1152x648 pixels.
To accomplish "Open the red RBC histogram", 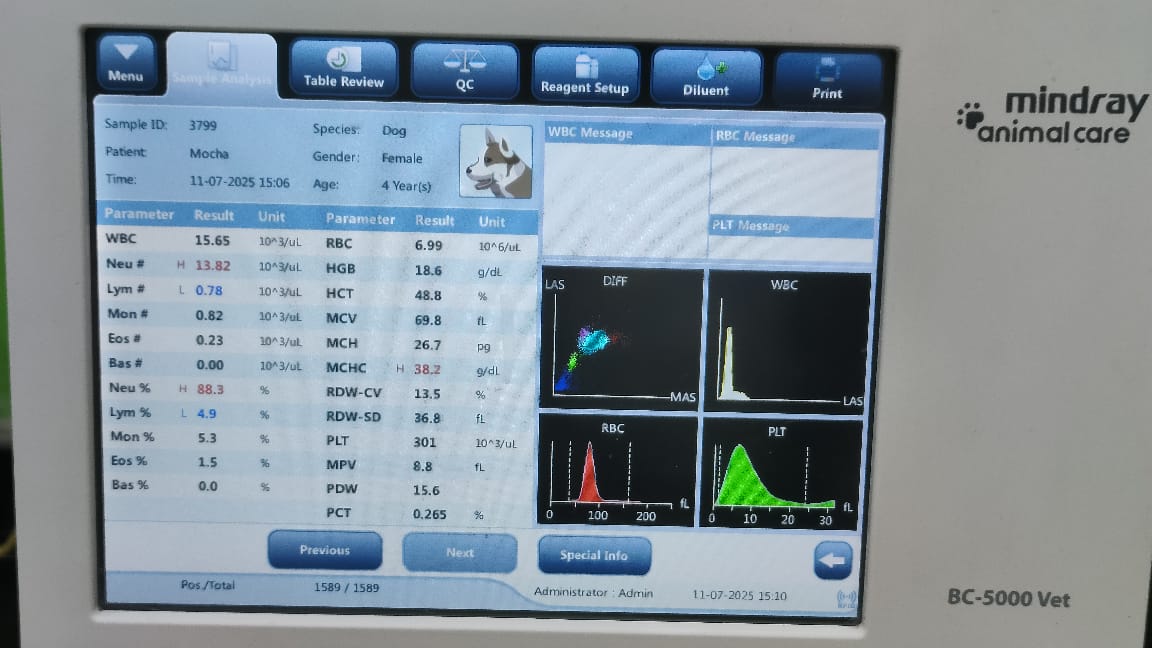I will (617, 468).
